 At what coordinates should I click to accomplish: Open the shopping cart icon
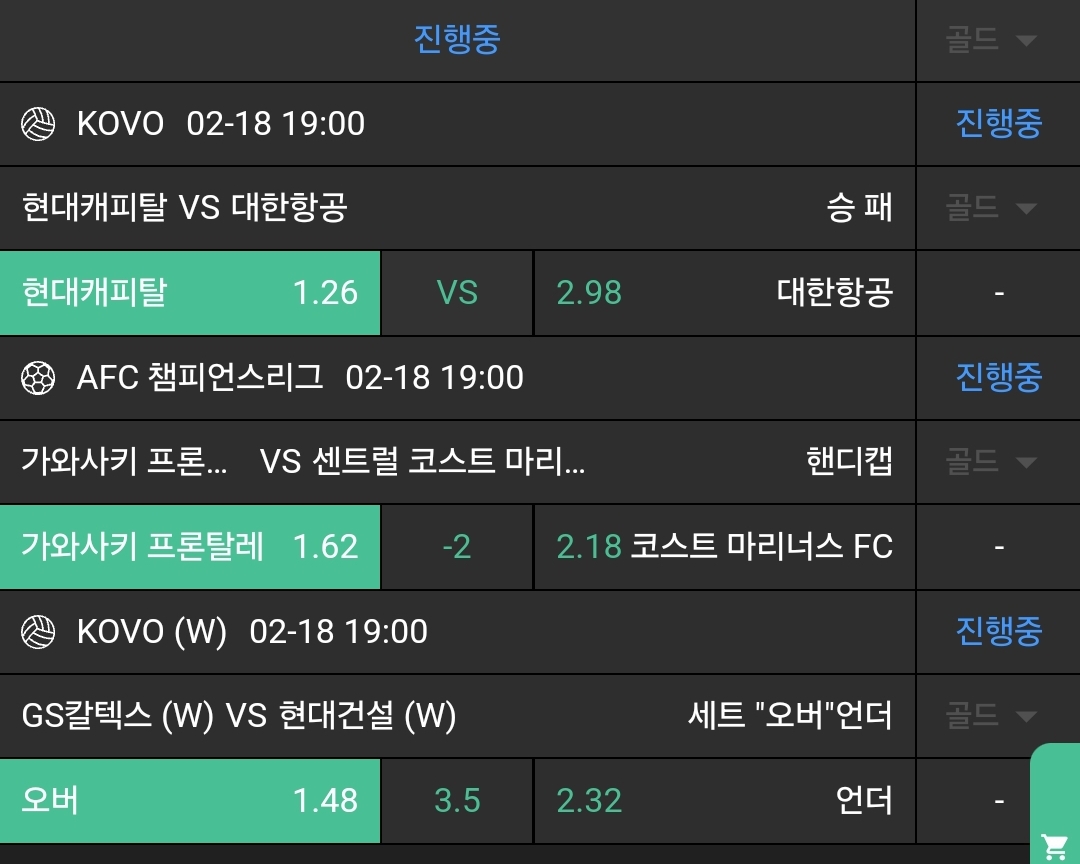(x=1054, y=846)
